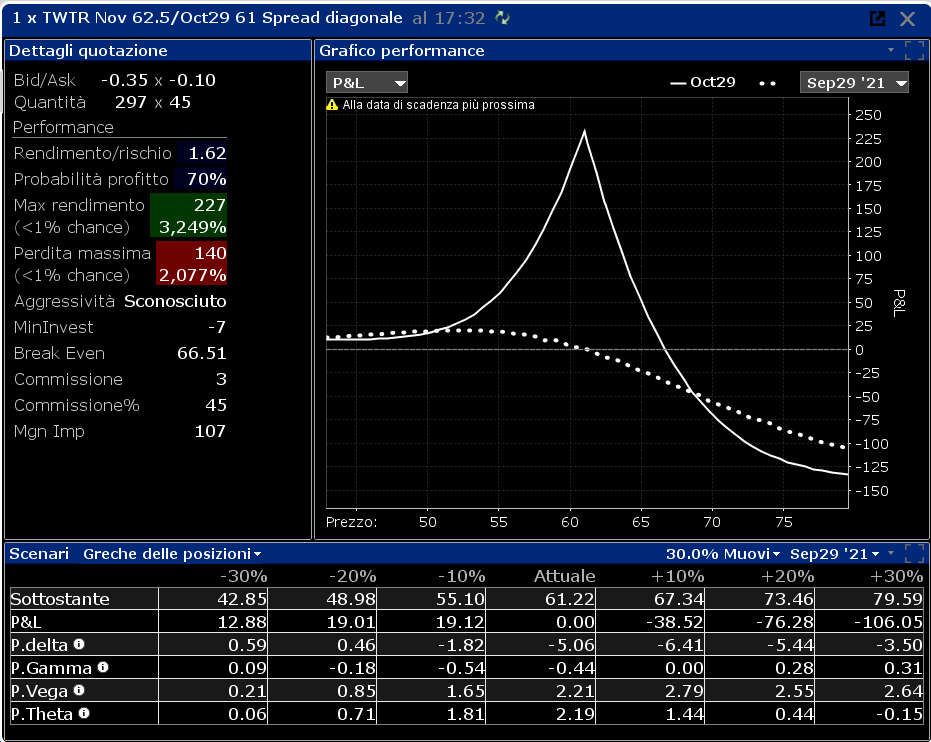Image resolution: width=931 pixels, height=742 pixels.
Task: Maximize the Grafico performance panel
Action: (914, 50)
